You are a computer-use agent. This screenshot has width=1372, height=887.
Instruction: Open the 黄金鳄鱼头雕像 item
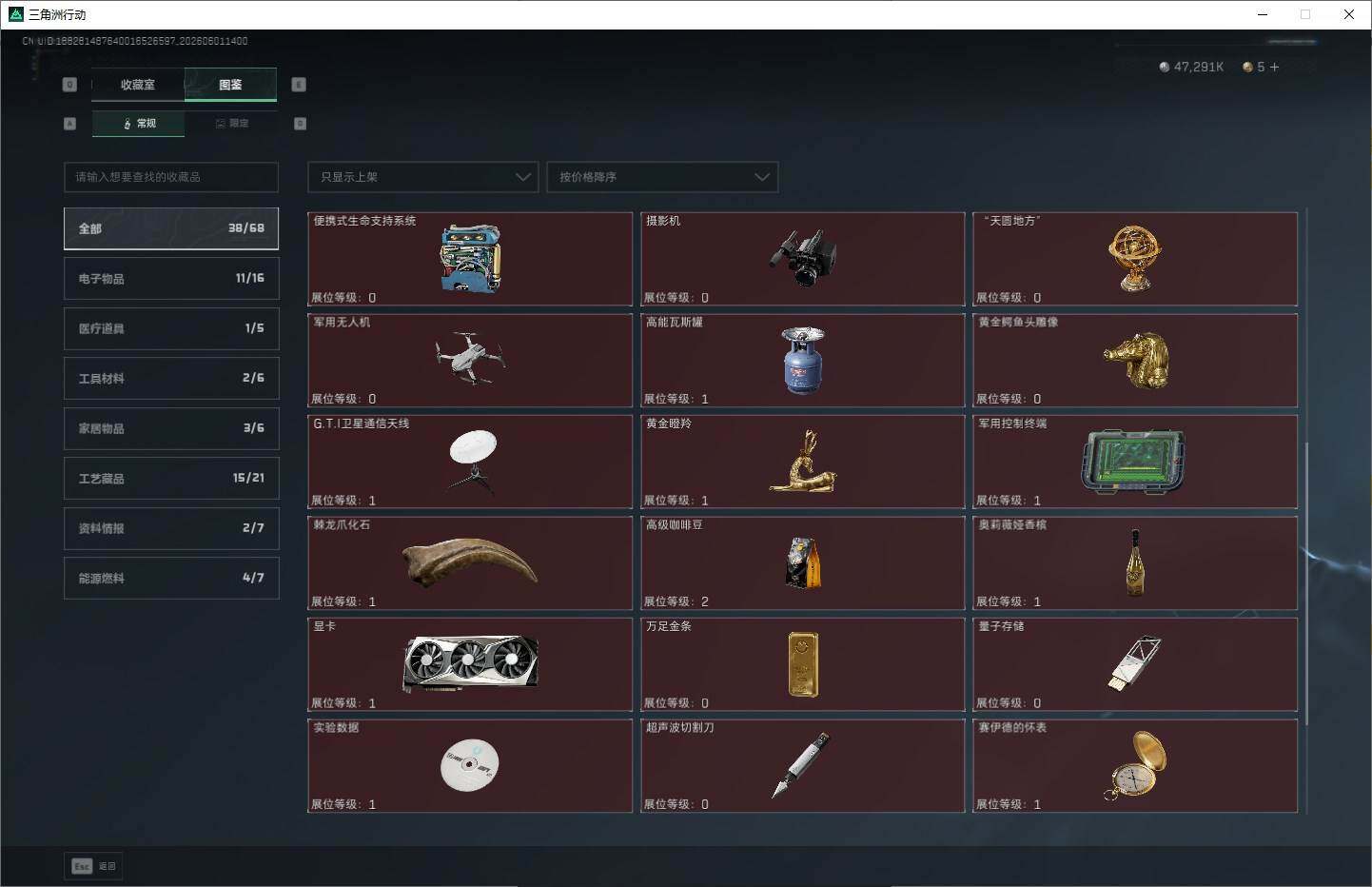pos(1135,361)
